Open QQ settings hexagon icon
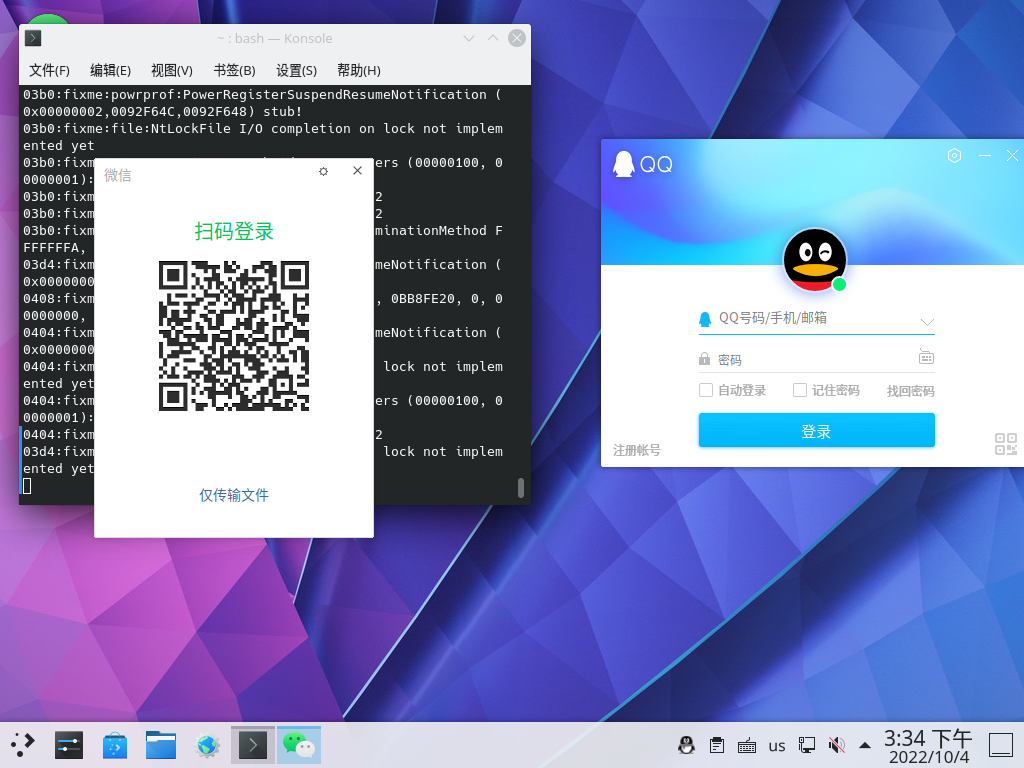 [954, 155]
